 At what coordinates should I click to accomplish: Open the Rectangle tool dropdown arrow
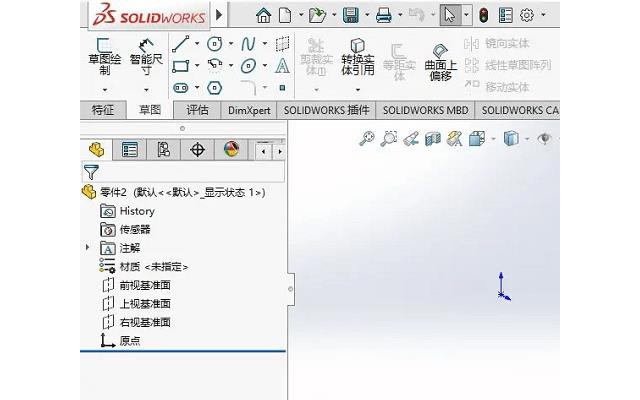click(197, 65)
